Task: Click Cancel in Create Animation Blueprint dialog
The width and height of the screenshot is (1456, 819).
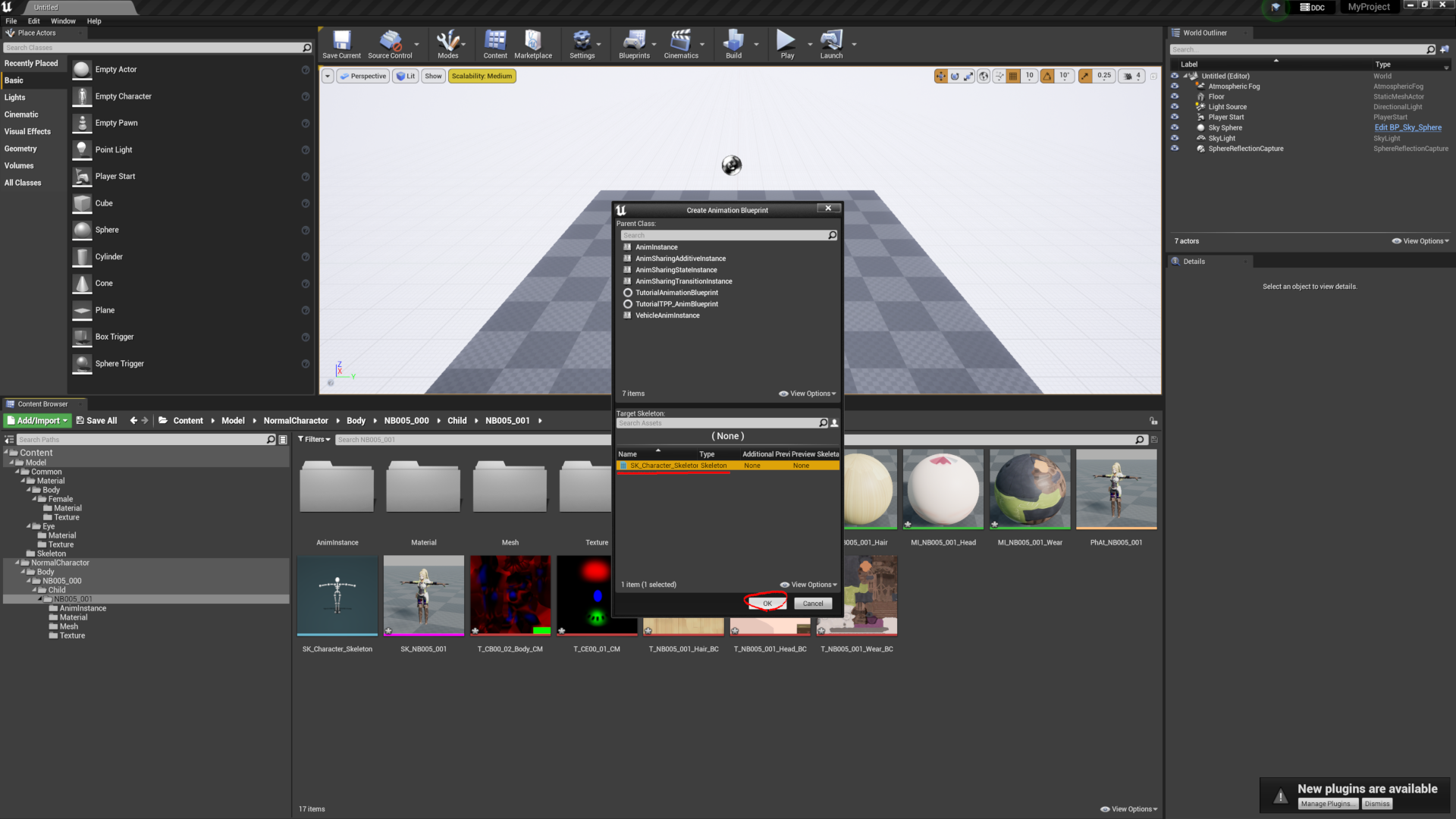Action: [813, 604]
